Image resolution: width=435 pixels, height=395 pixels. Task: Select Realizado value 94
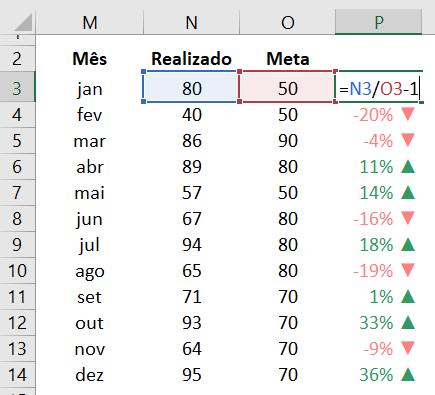click(x=191, y=245)
